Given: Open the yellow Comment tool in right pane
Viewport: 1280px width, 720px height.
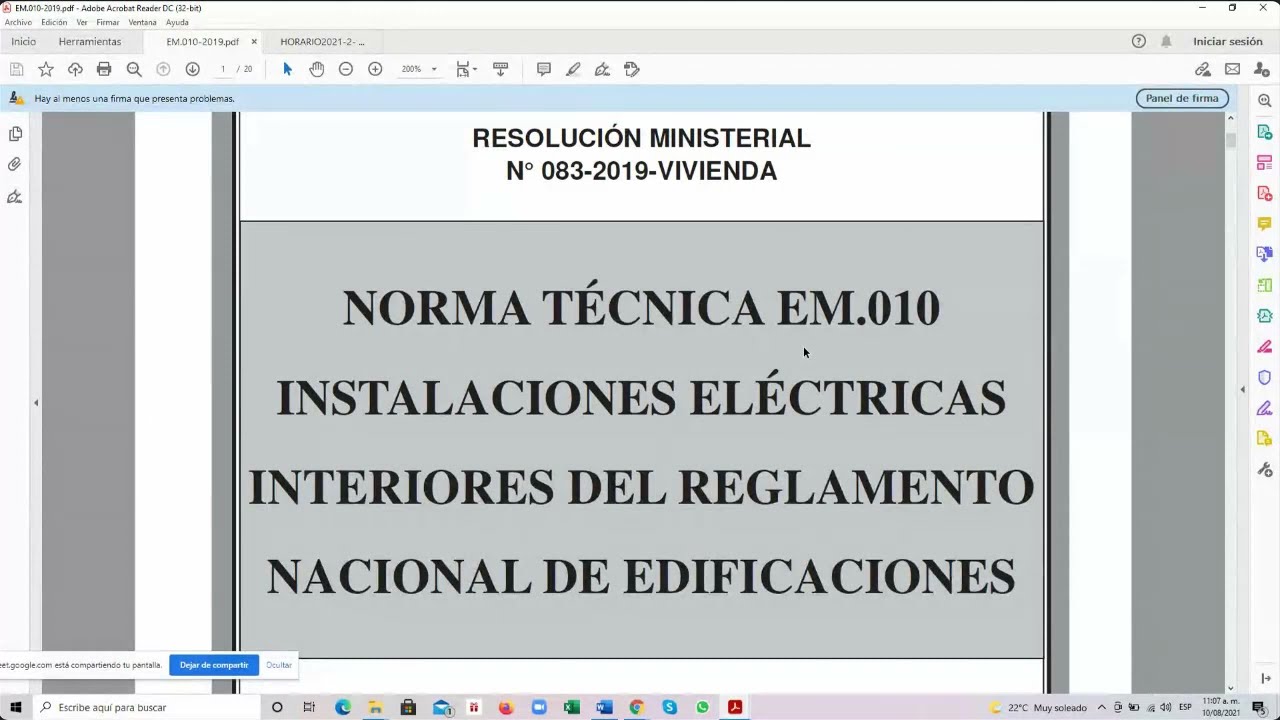Looking at the screenshot, I should click(1264, 223).
